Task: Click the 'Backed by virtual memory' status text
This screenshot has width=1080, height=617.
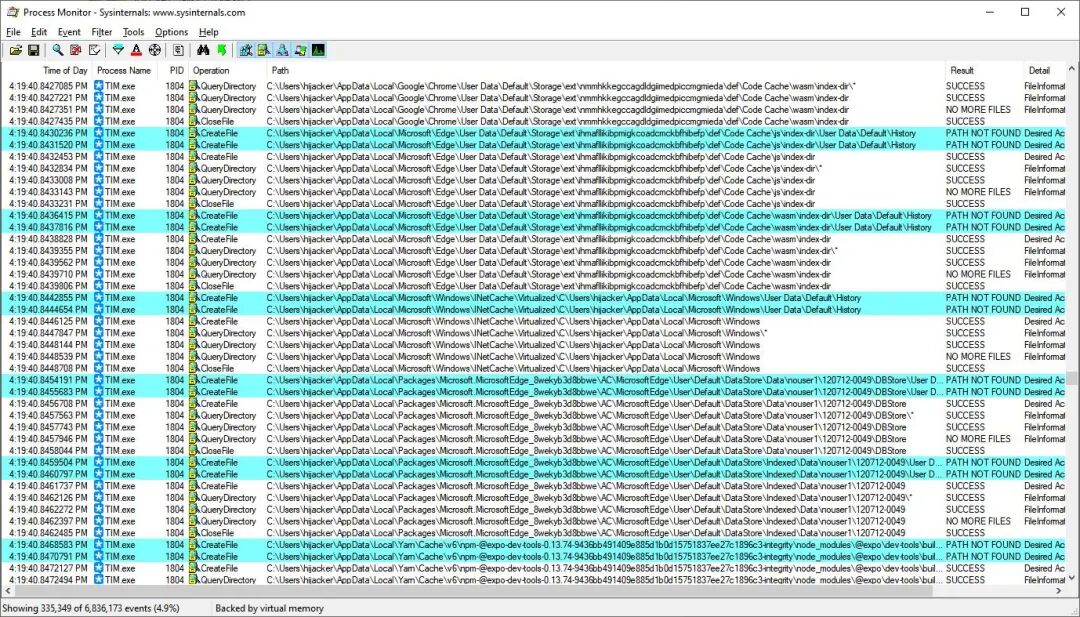Action: click(269, 608)
